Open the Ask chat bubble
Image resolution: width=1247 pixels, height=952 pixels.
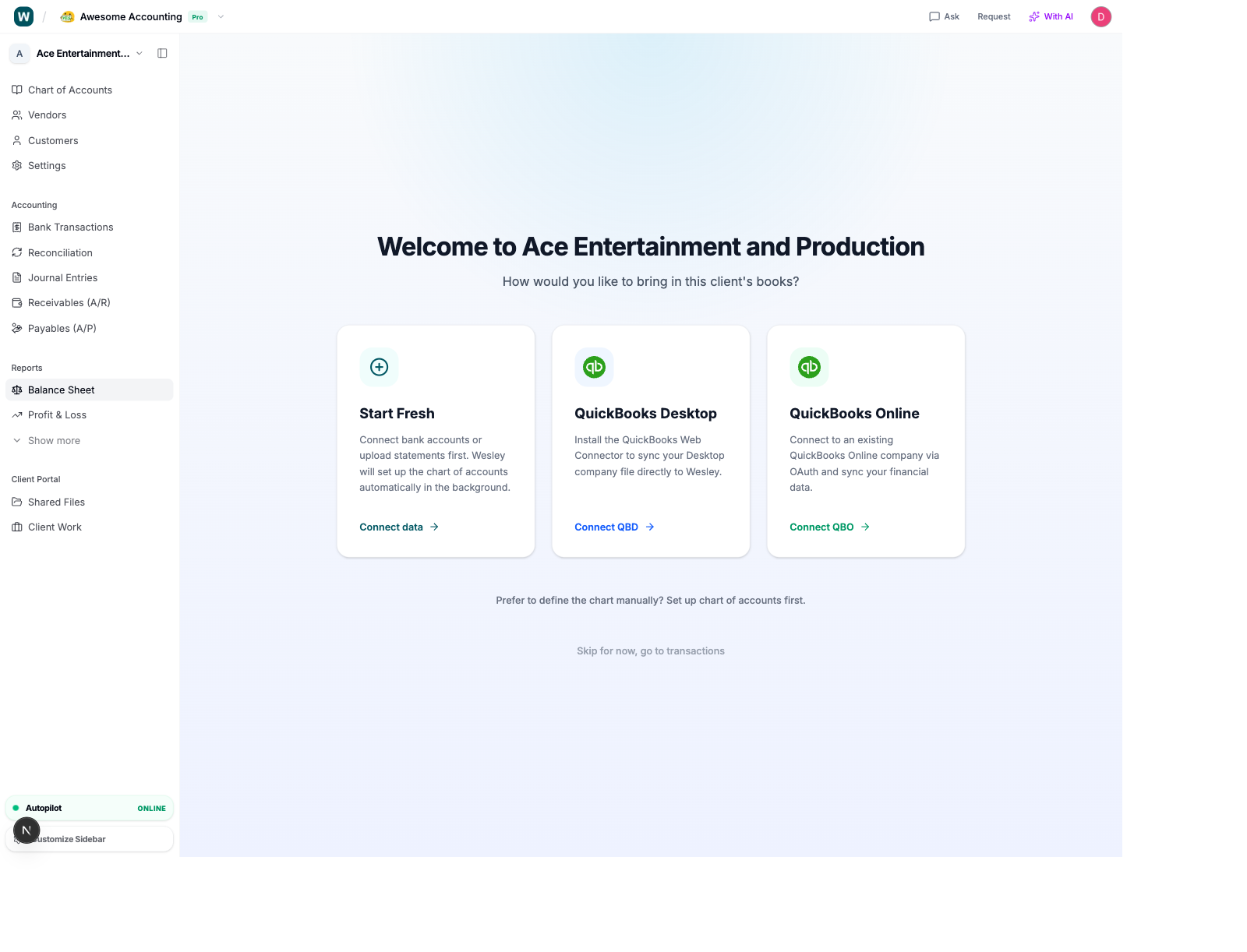coord(944,16)
